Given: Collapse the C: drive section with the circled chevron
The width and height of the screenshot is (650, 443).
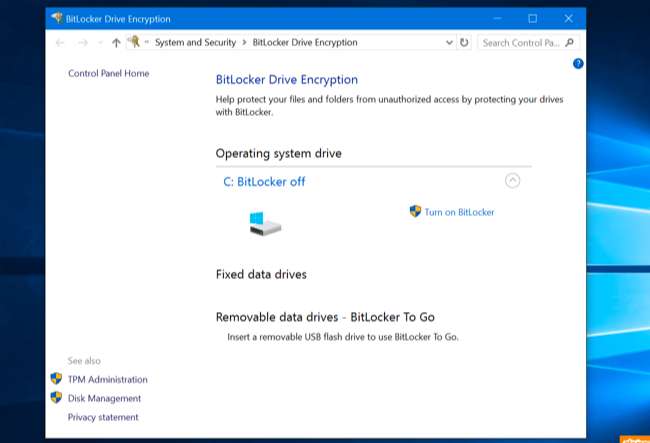Looking at the screenshot, I should coord(512,181).
